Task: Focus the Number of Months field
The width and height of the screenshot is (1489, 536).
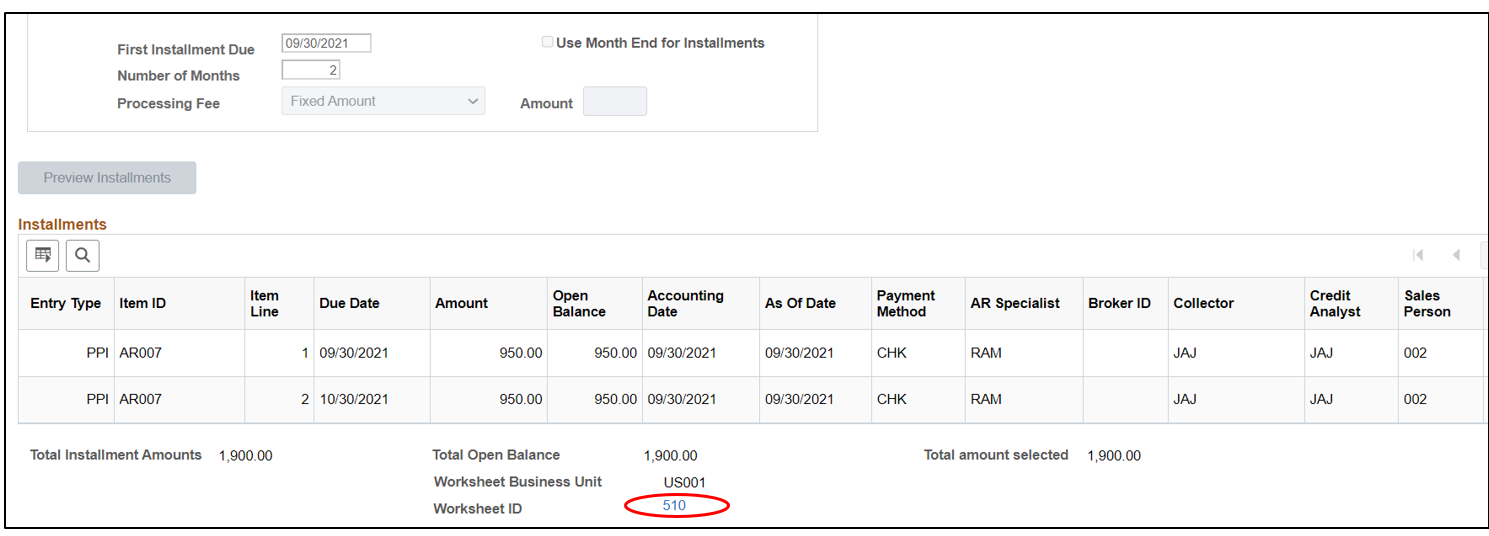Action: coord(311,70)
